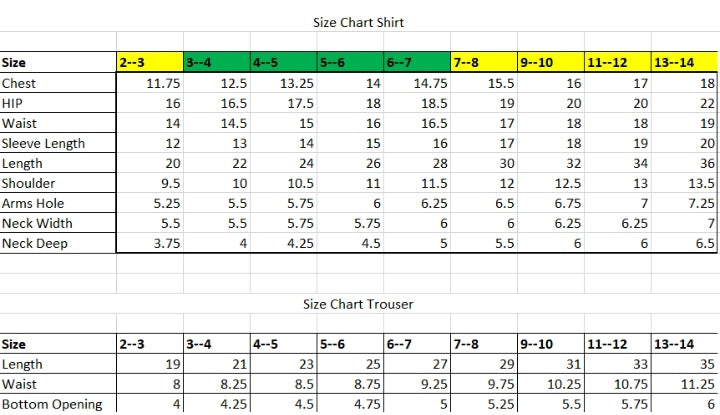Select the yellow "2--3" shirt size header
Image resolution: width=720 pixels, height=415 pixels.
coord(150,63)
